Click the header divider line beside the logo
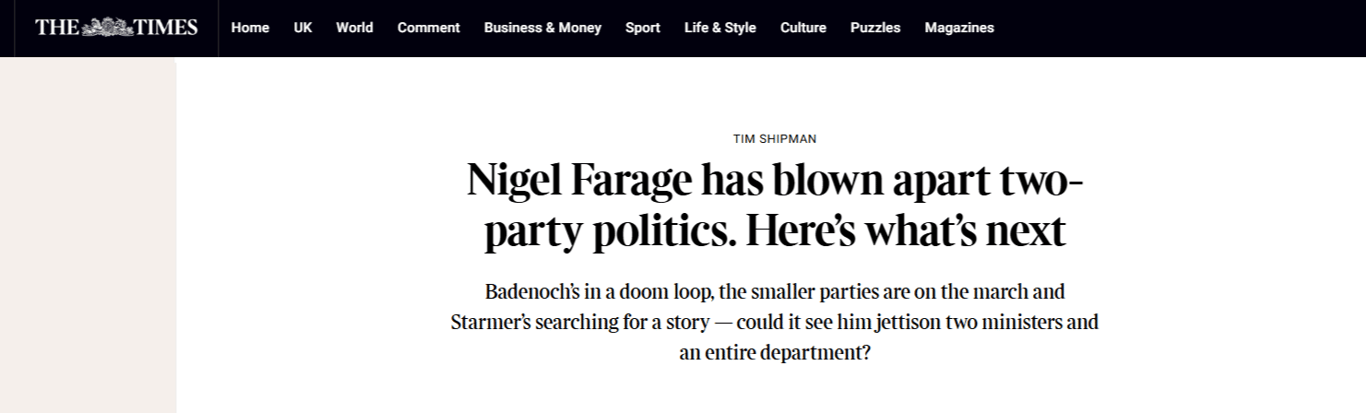1366x413 pixels. pyautogui.click(x=218, y=28)
